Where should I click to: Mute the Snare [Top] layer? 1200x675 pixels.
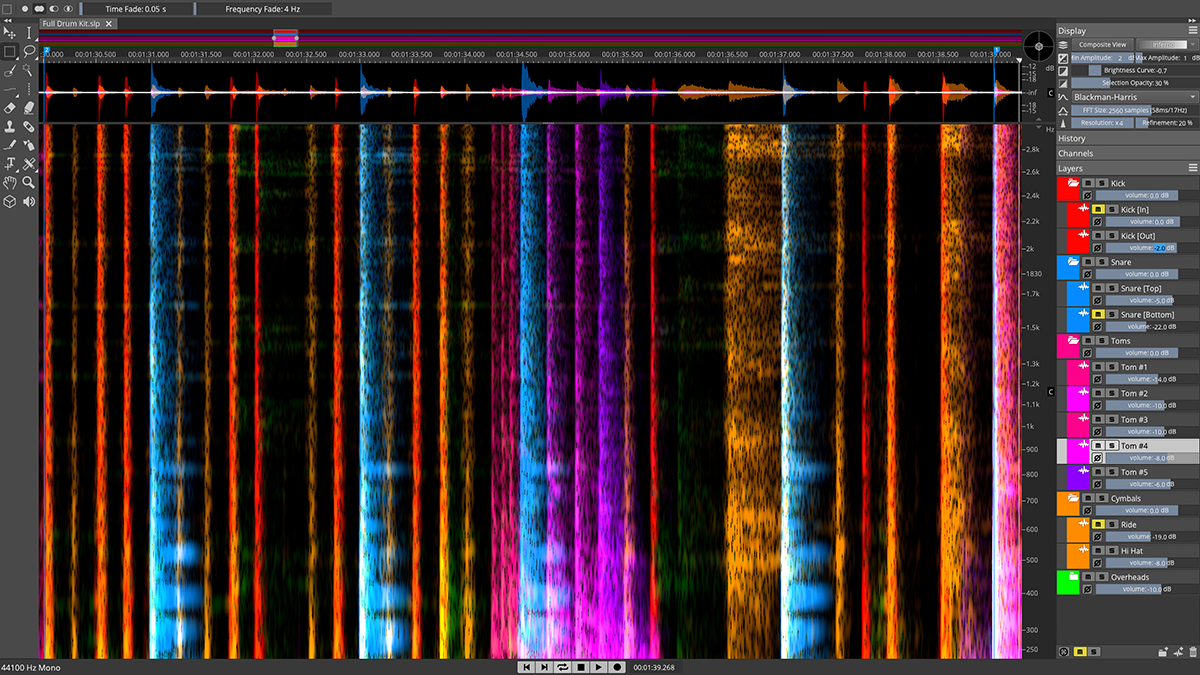click(x=1098, y=288)
